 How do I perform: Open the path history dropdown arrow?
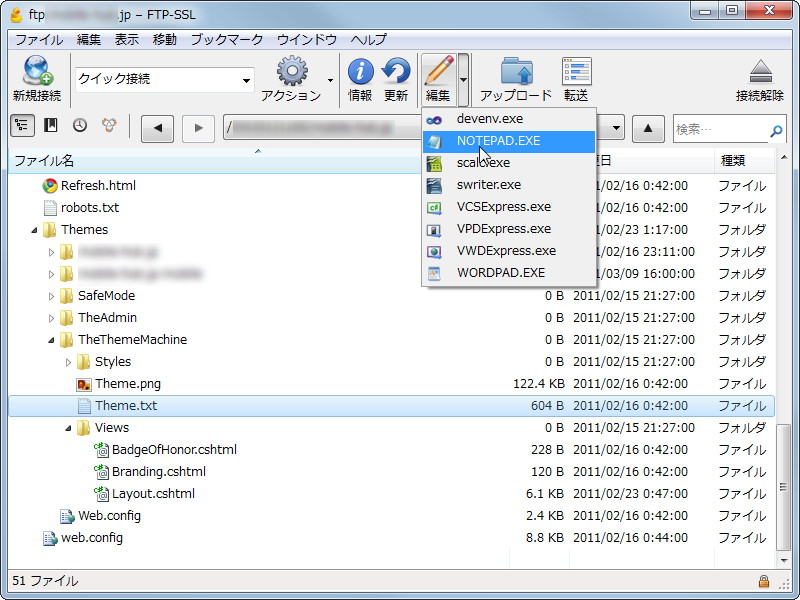616,128
